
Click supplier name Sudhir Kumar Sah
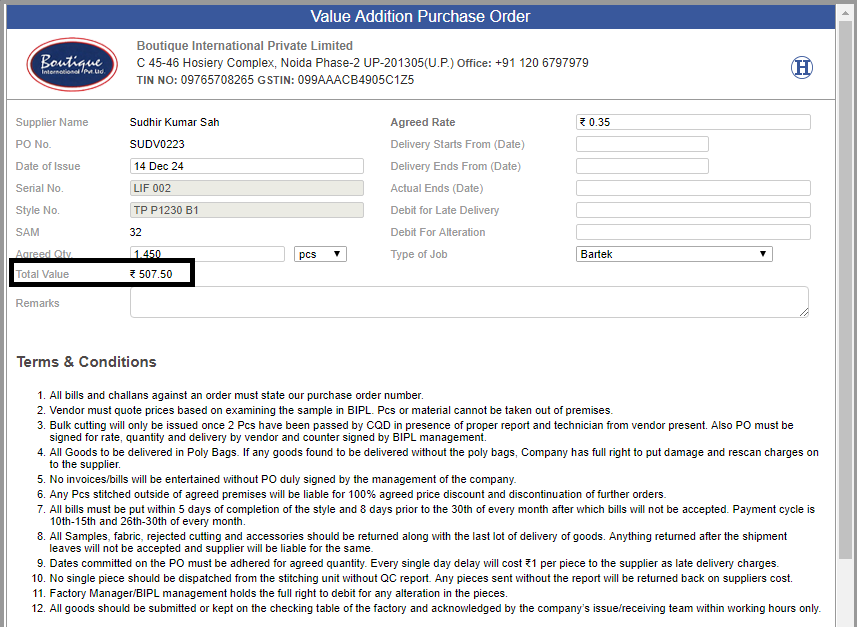point(174,122)
